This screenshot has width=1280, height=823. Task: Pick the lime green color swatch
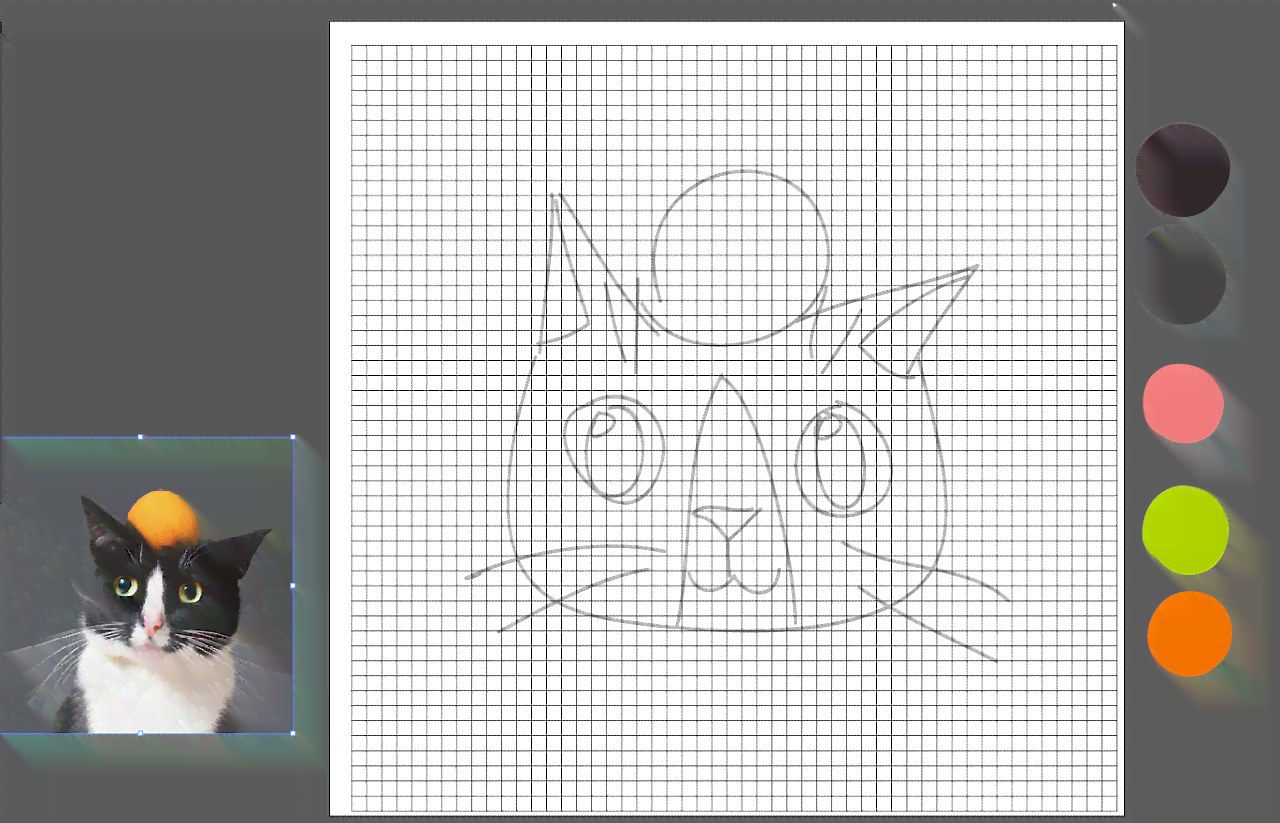click(1185, 530)
